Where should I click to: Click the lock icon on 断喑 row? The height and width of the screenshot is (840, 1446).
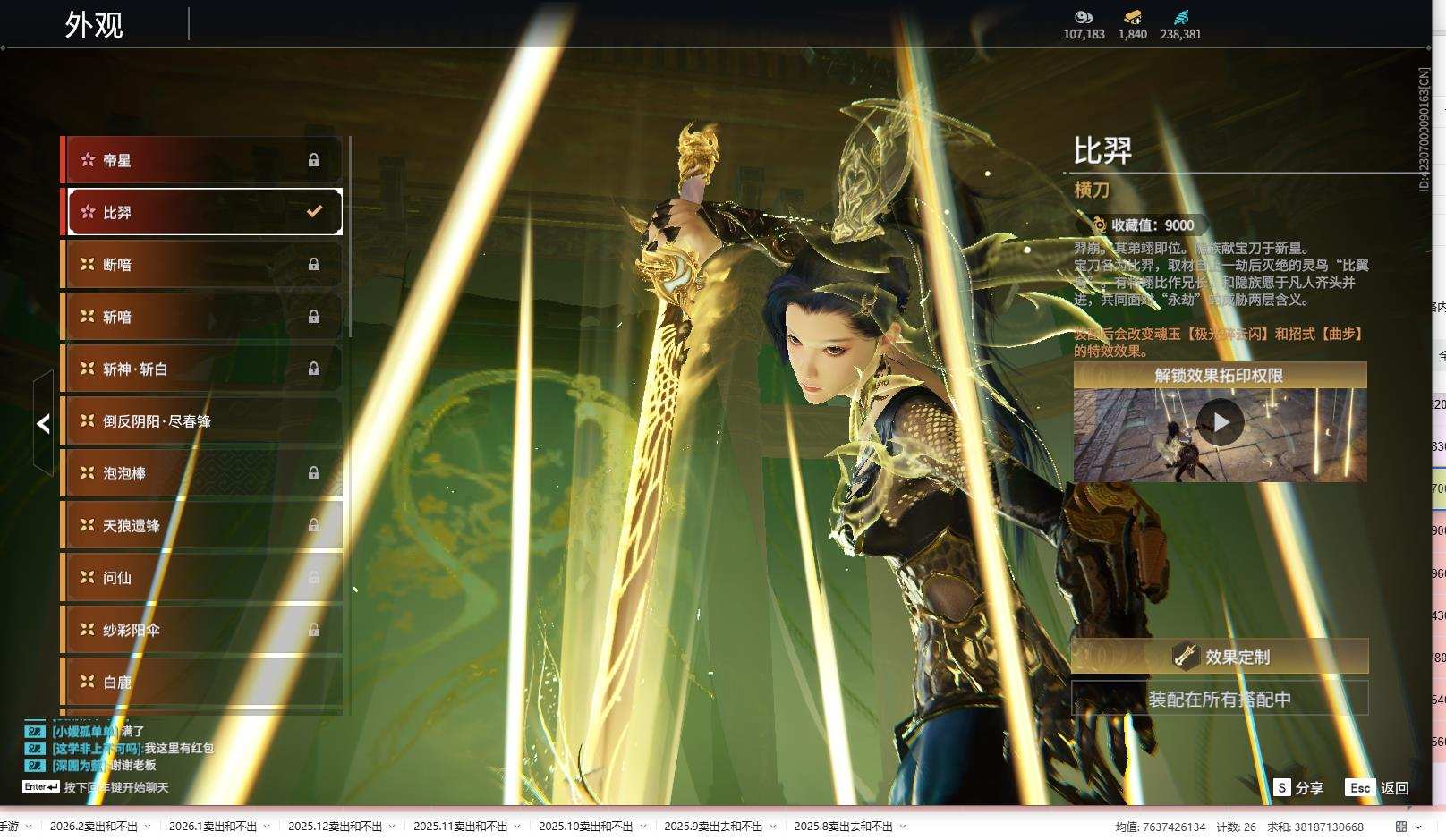click(314, 265)
